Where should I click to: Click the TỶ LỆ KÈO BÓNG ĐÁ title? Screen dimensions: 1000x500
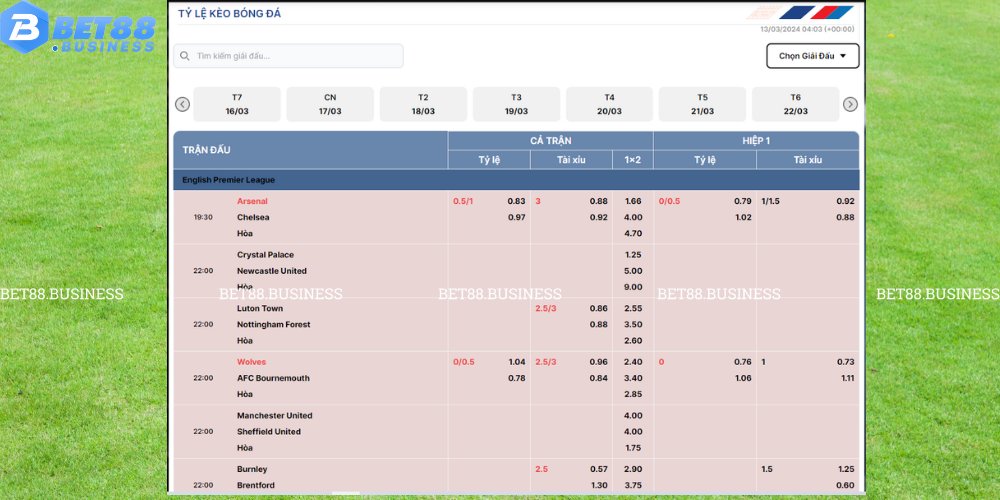coord(229,13)
